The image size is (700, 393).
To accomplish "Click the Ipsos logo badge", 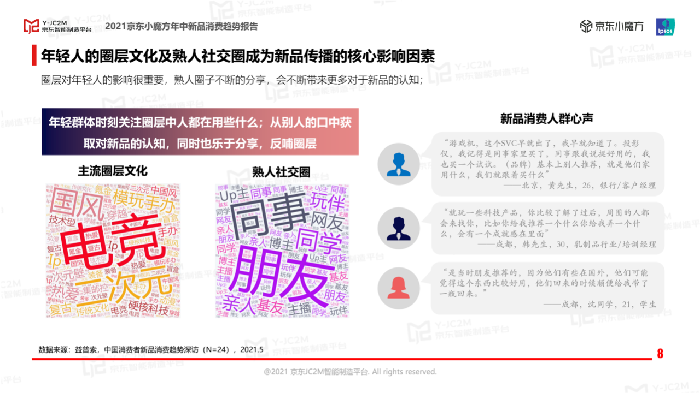I will [665, 27].
